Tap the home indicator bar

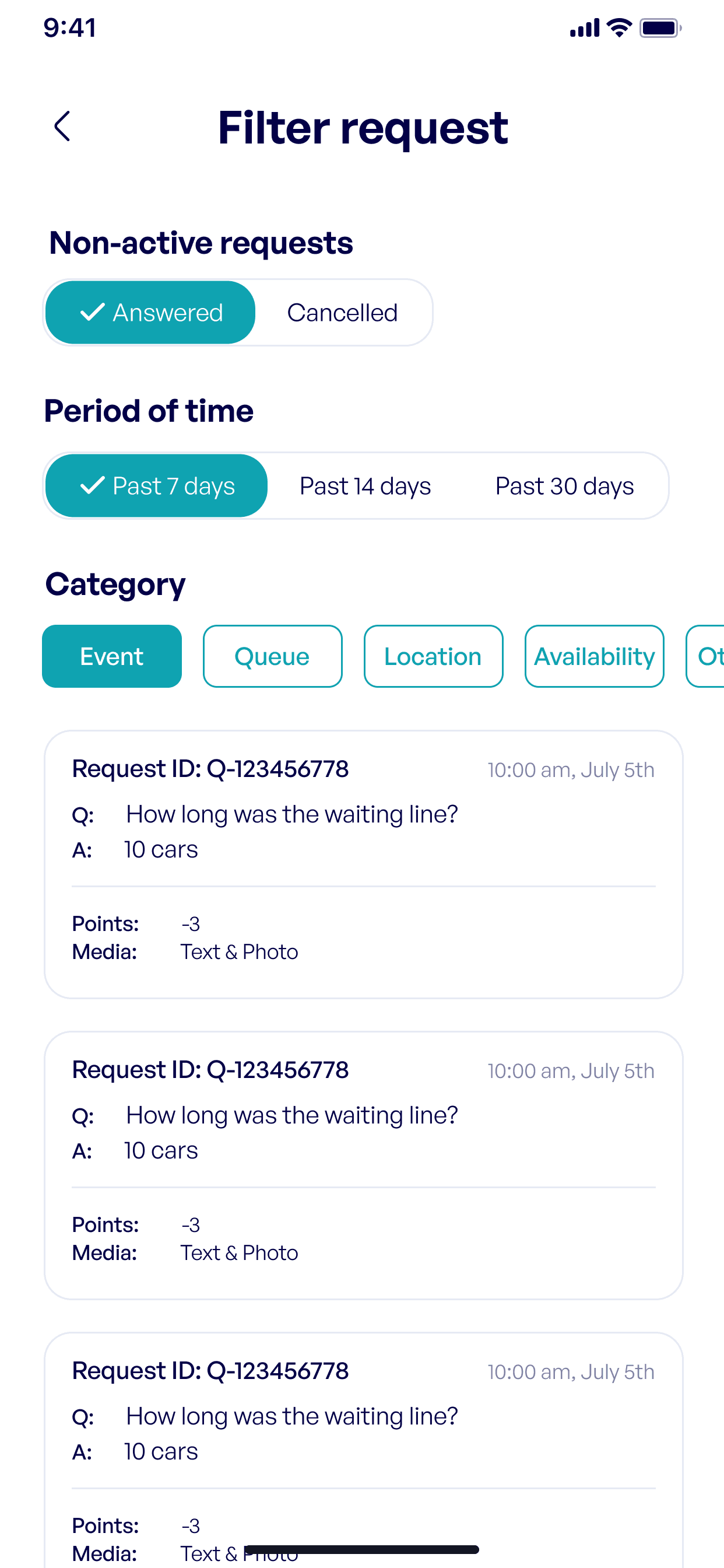click(361, 1549)
